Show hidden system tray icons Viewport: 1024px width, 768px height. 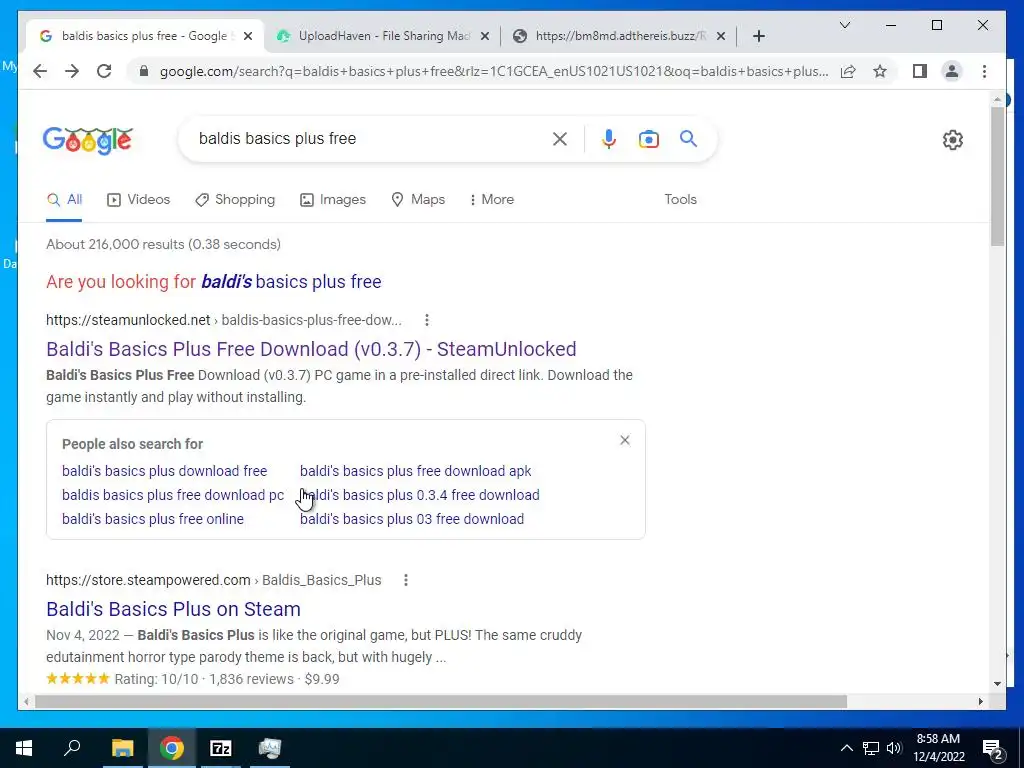846,748
